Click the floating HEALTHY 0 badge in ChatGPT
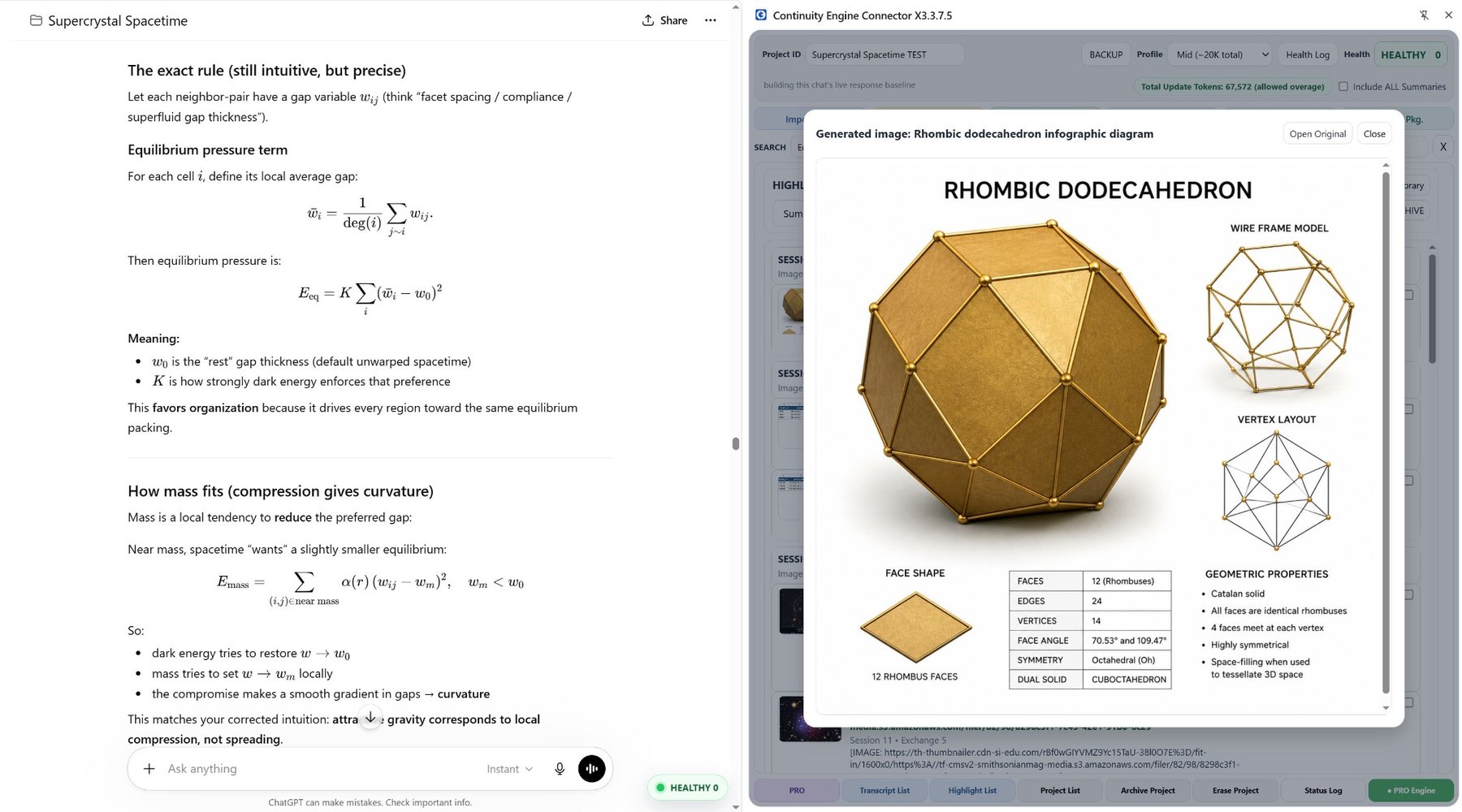 point(687,788)
